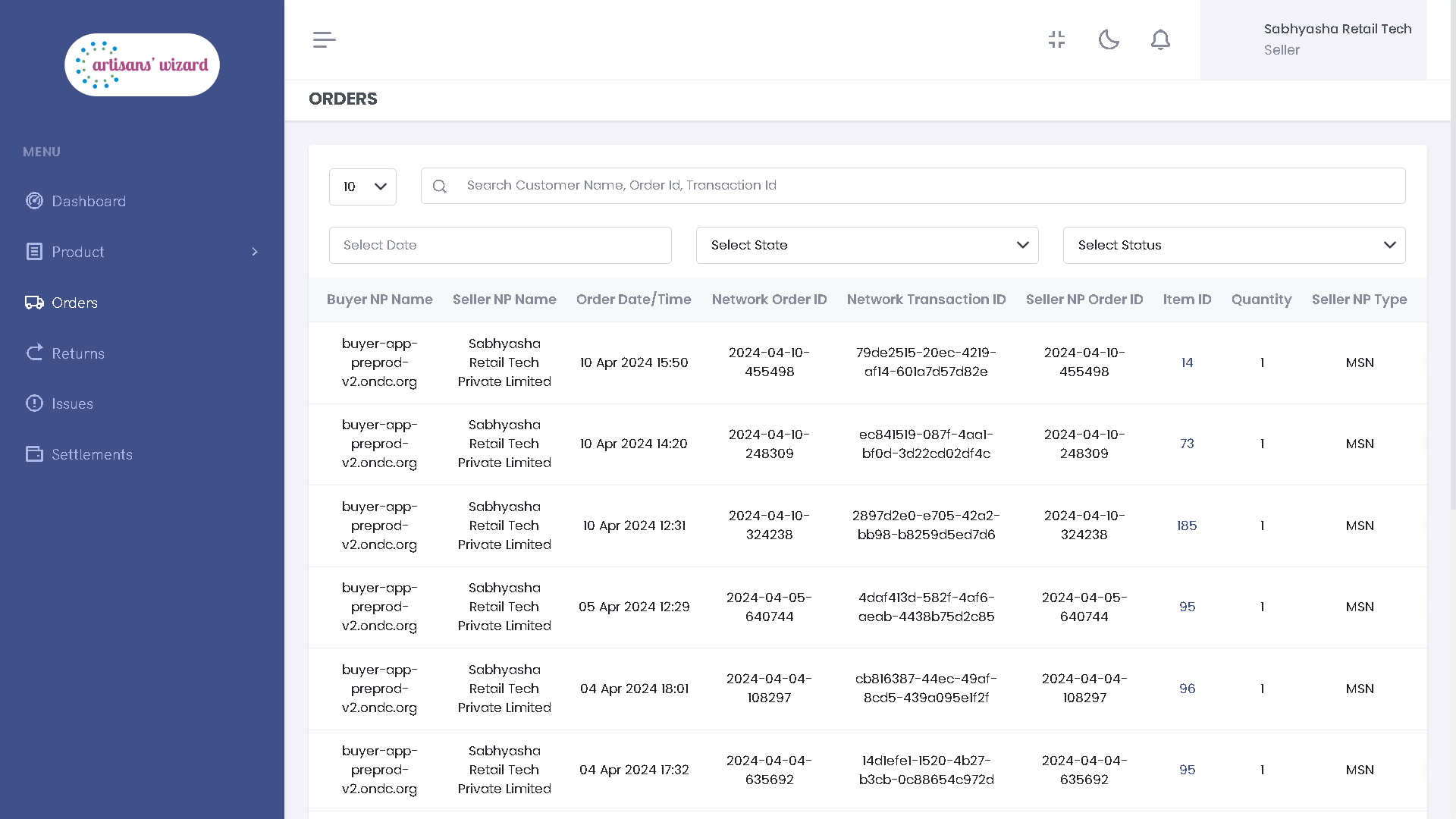Select date cell 10 Apr 2024 12:31
This screenshot has height=819, width=1456.
click(634, 526)
